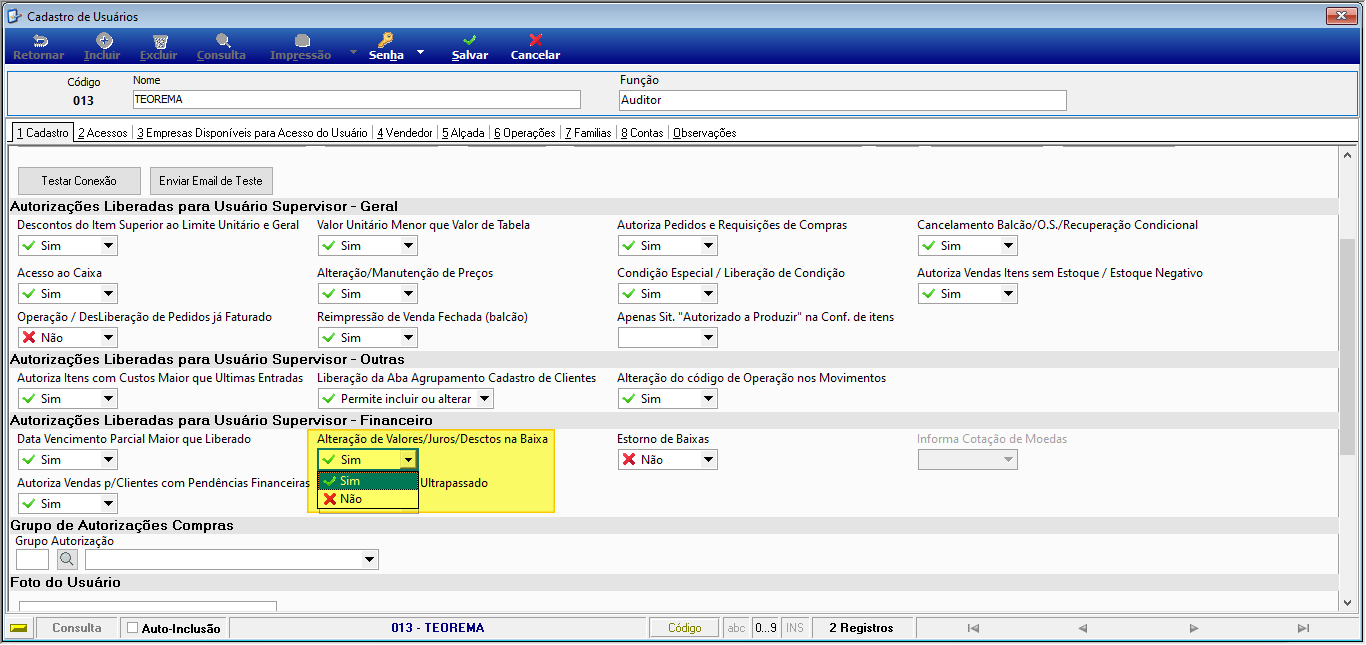The height and width of the screenshot is (645, 1366).
Task: Click the Incluir toolbar icon
Action: click(x=103, y=41)
